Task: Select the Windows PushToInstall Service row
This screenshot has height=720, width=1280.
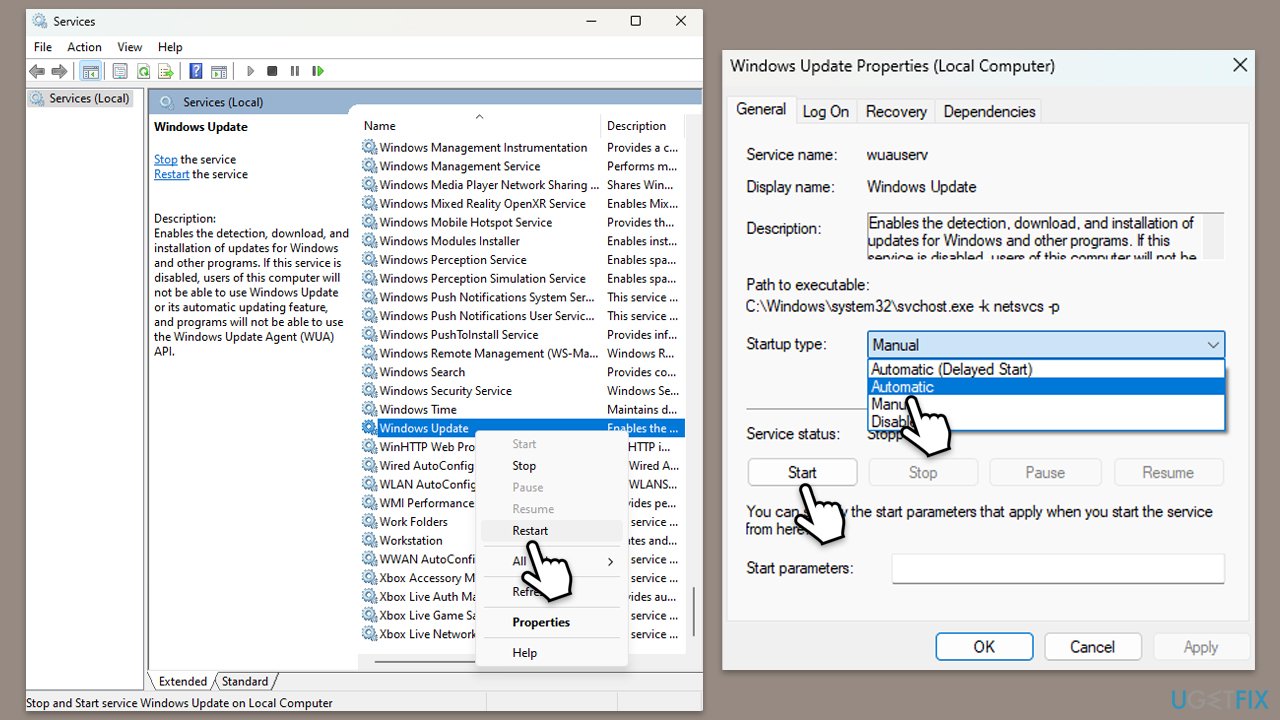Action: (x=521, y=335)
